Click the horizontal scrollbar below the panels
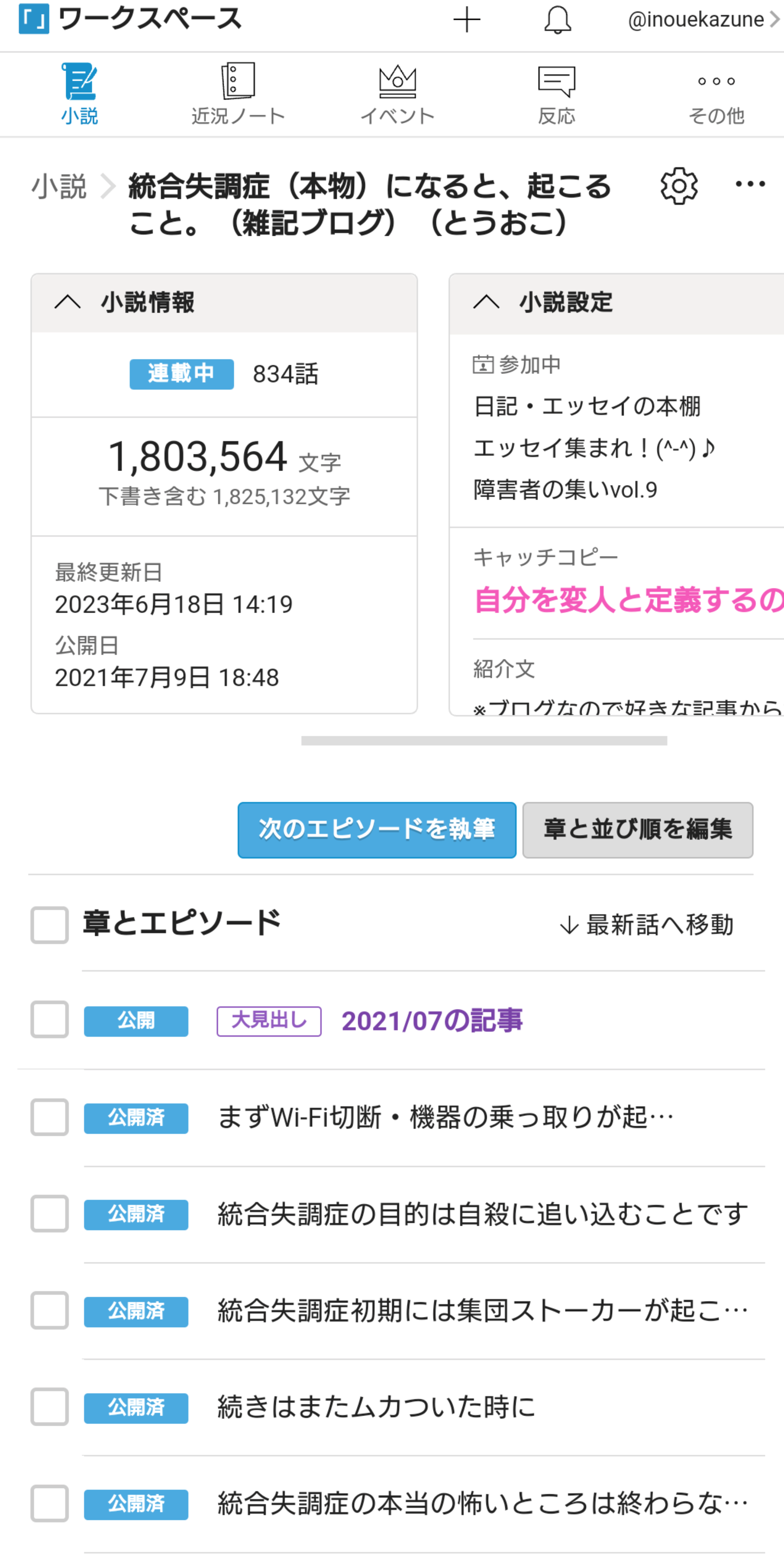784x1560 pixels. [x=484, y=741]
